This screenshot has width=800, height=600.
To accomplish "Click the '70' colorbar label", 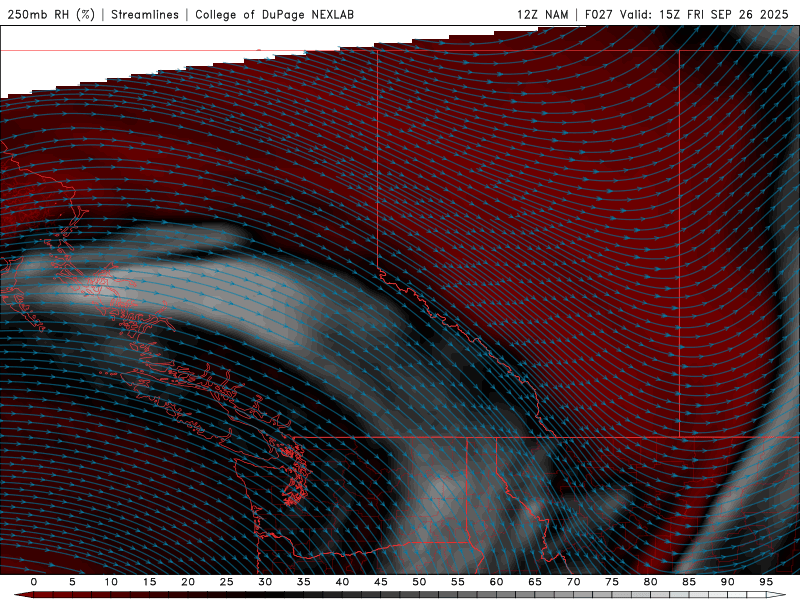I will tap(573, 582).
